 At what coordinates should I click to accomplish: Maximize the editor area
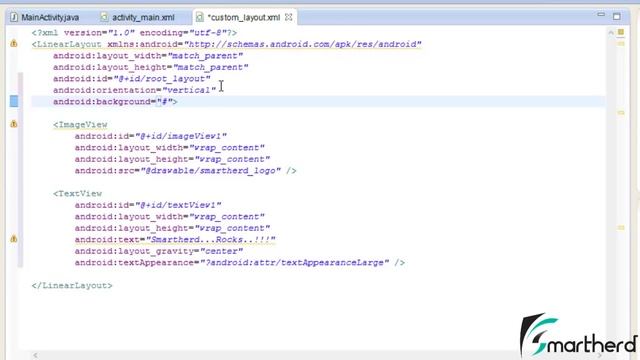617,16
